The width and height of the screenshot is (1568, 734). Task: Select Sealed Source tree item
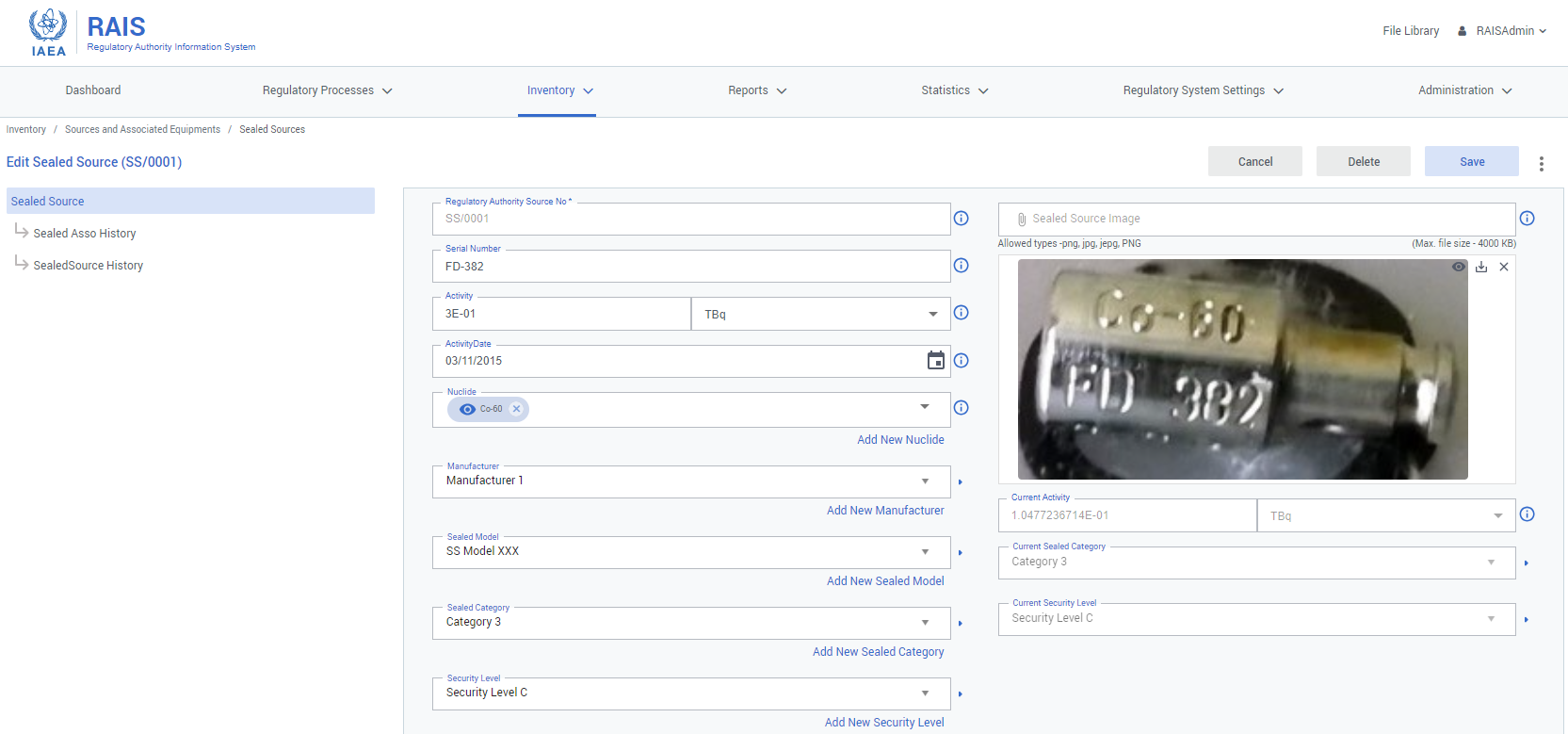190,201
